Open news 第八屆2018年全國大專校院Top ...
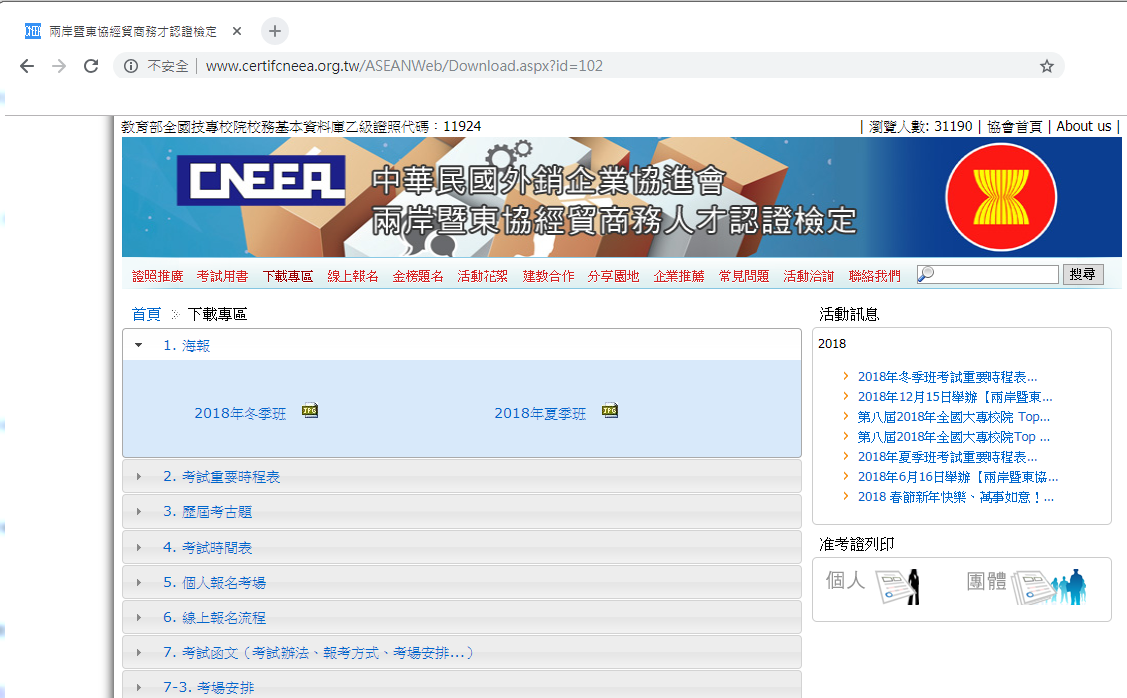Screen dimensions: 1127x698 954,437
